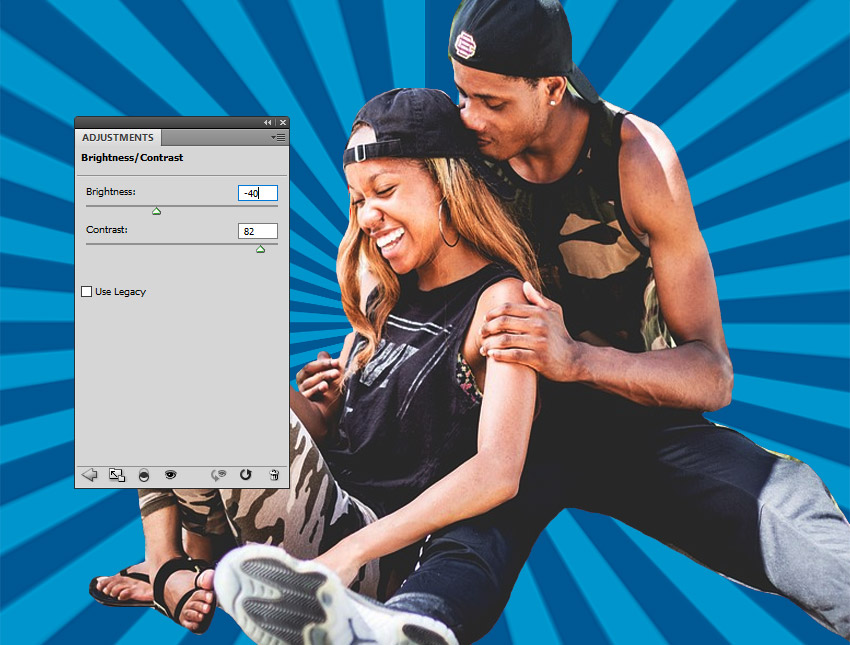850x645 pixels.
Task: Reset adjustment to defaults icon
Action: 246,475
